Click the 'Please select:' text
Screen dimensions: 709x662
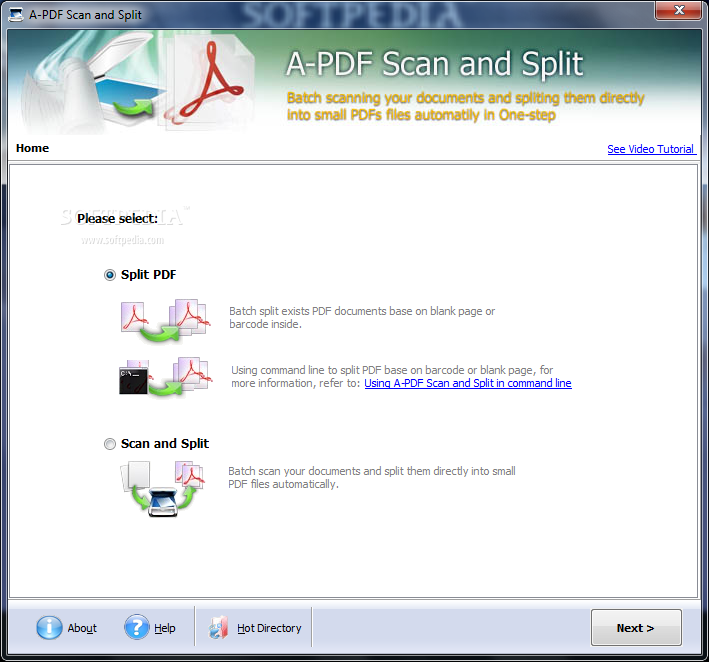tap(117, 219)
